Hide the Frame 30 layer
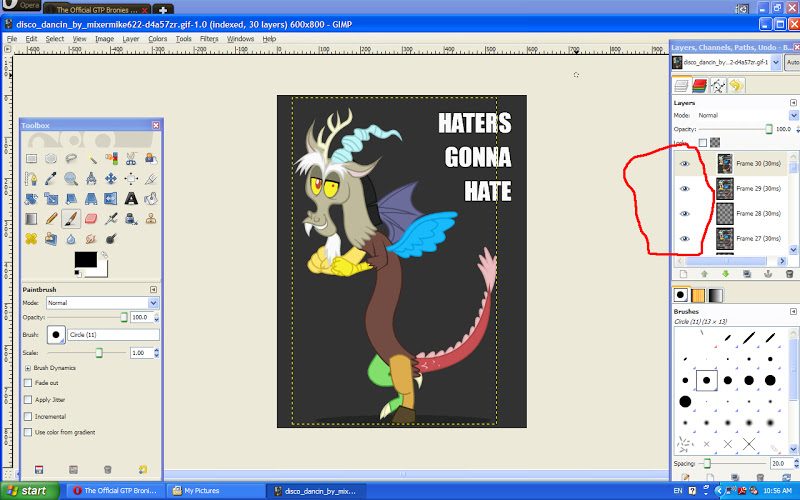This screenshot has width=800, height=500. 685,163
